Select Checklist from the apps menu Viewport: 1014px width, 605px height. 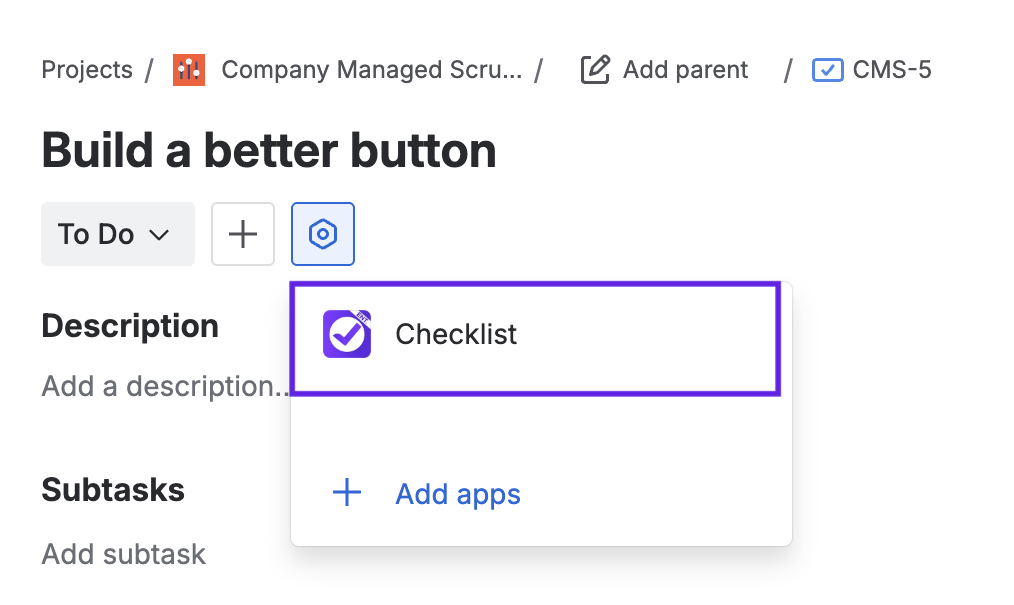pos(456,334)
